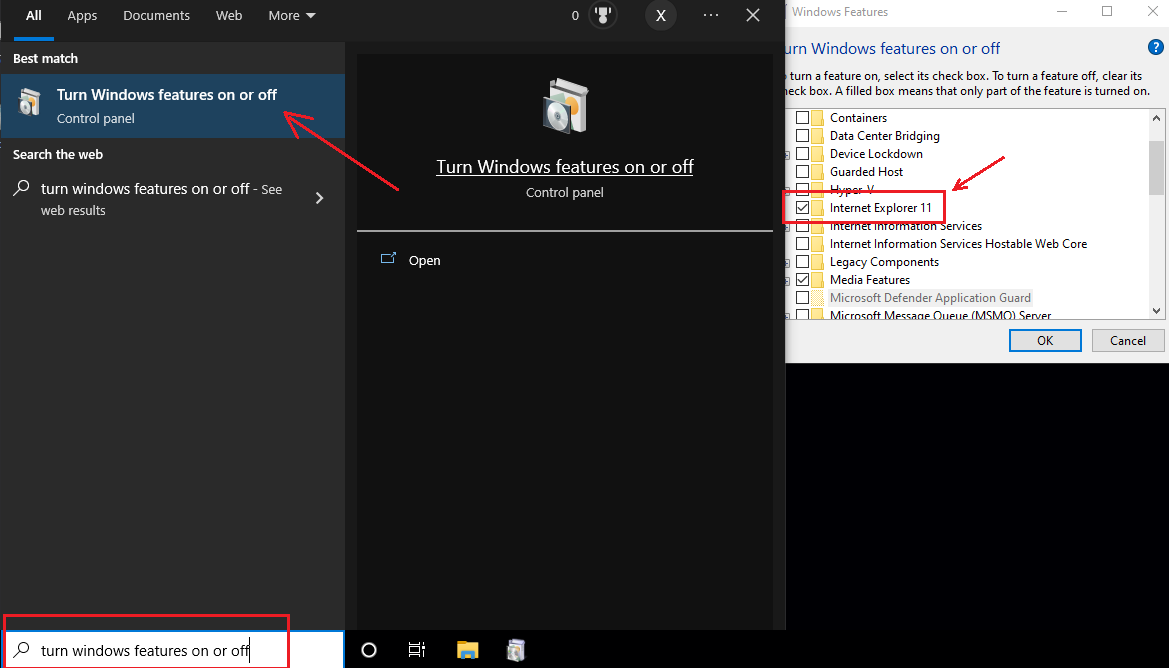Viewport: 1169px width, 668px height.
Task: Select the Internet Explorer 11 feature label
Action: (880, 208)
